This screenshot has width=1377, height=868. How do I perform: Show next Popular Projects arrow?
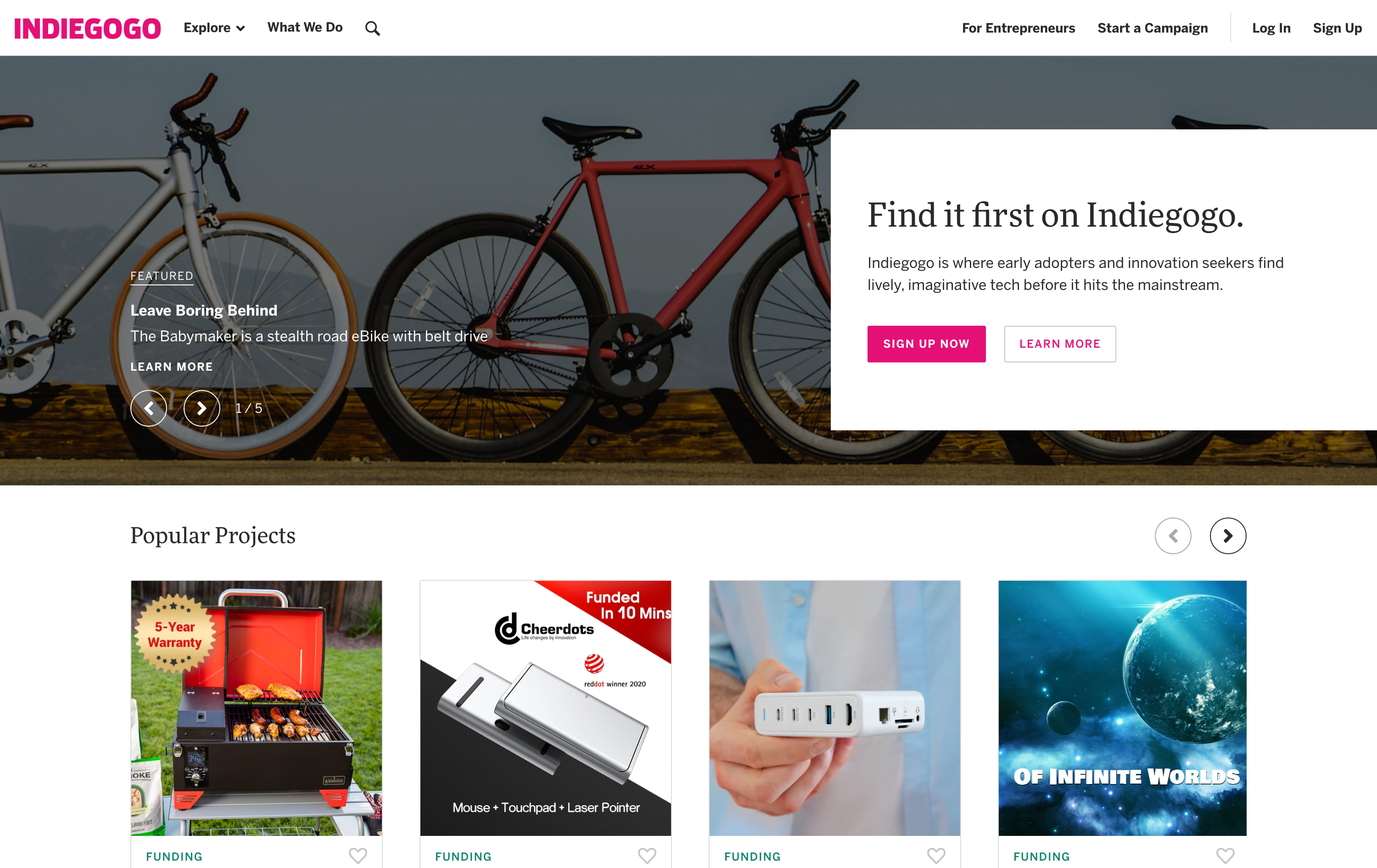pyautogui.click(x=1228, y=535)
